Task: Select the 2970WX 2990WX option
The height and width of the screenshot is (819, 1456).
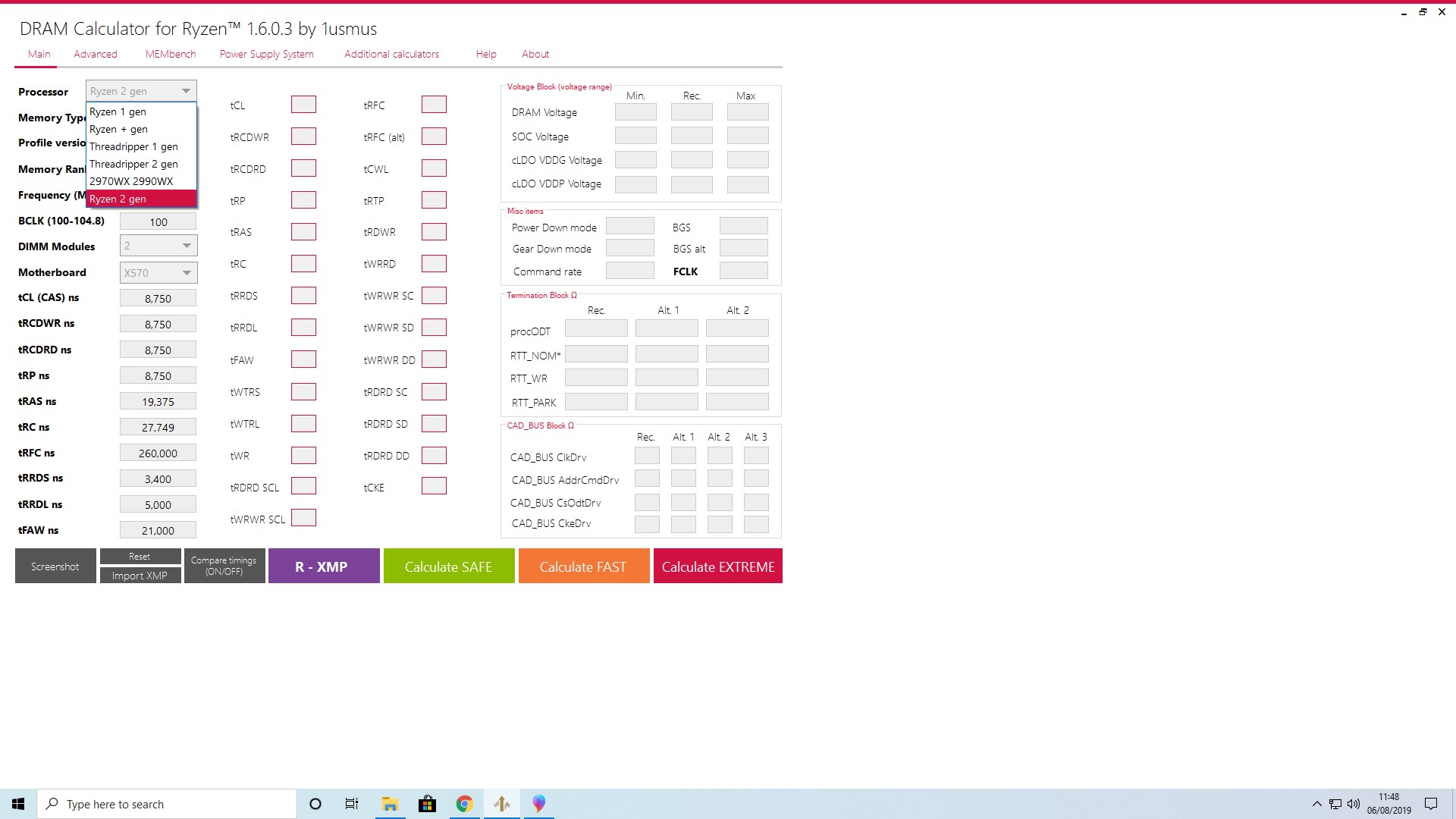Action: coord(141,181)
